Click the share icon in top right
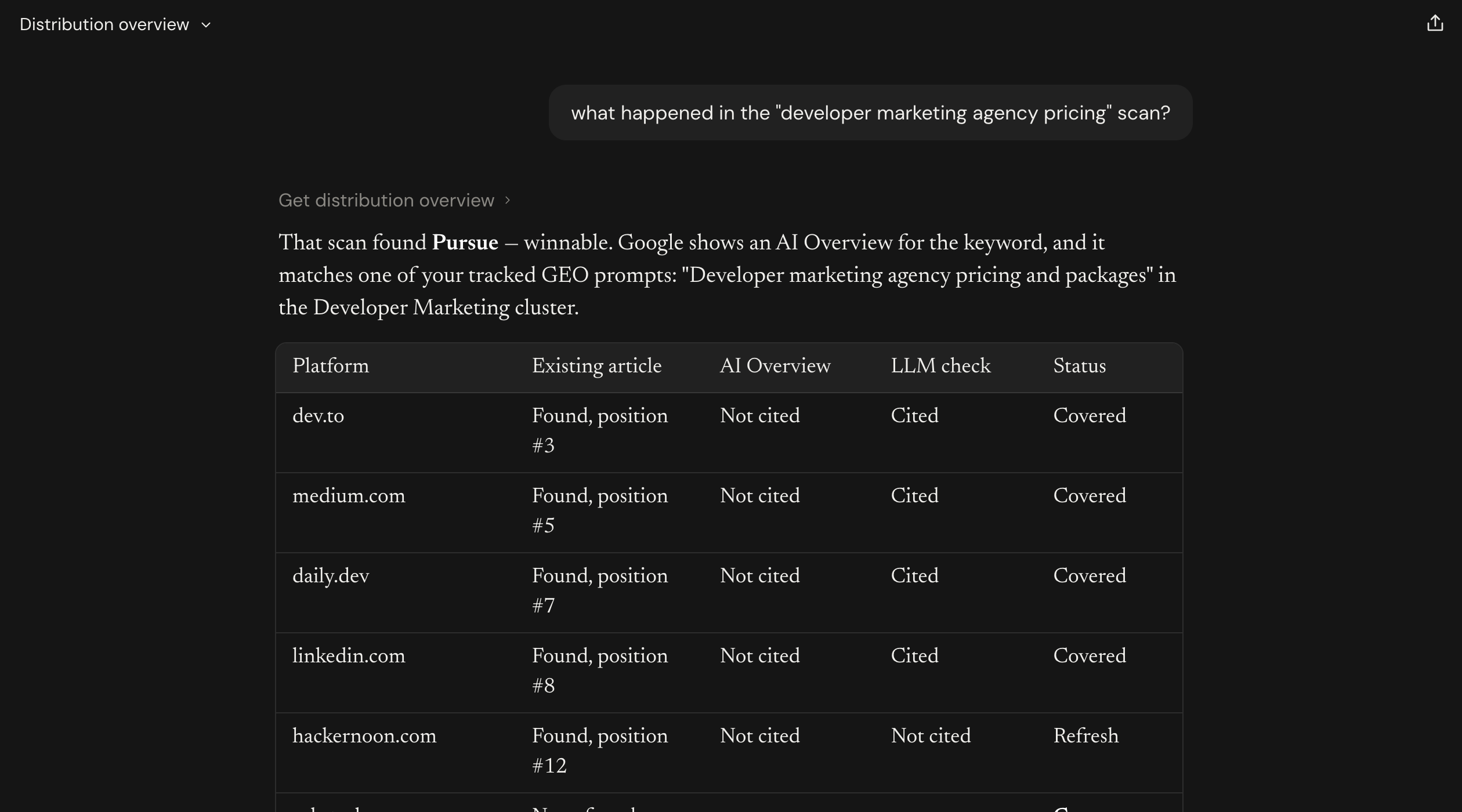The image size is (1462, 812). point(1435,23)
